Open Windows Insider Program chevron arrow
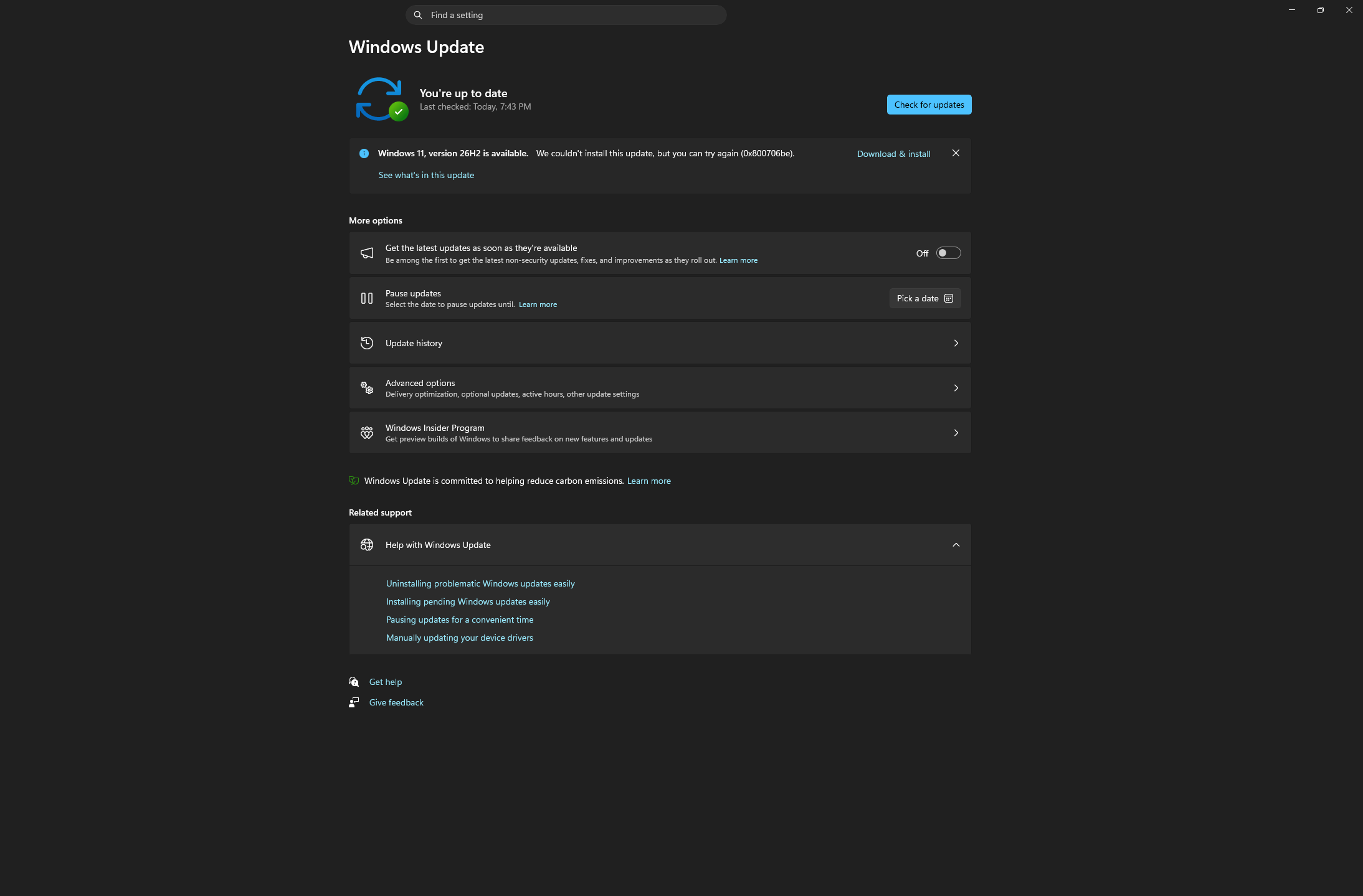Screen dimensions: 1363x896 tap(956, 433)
